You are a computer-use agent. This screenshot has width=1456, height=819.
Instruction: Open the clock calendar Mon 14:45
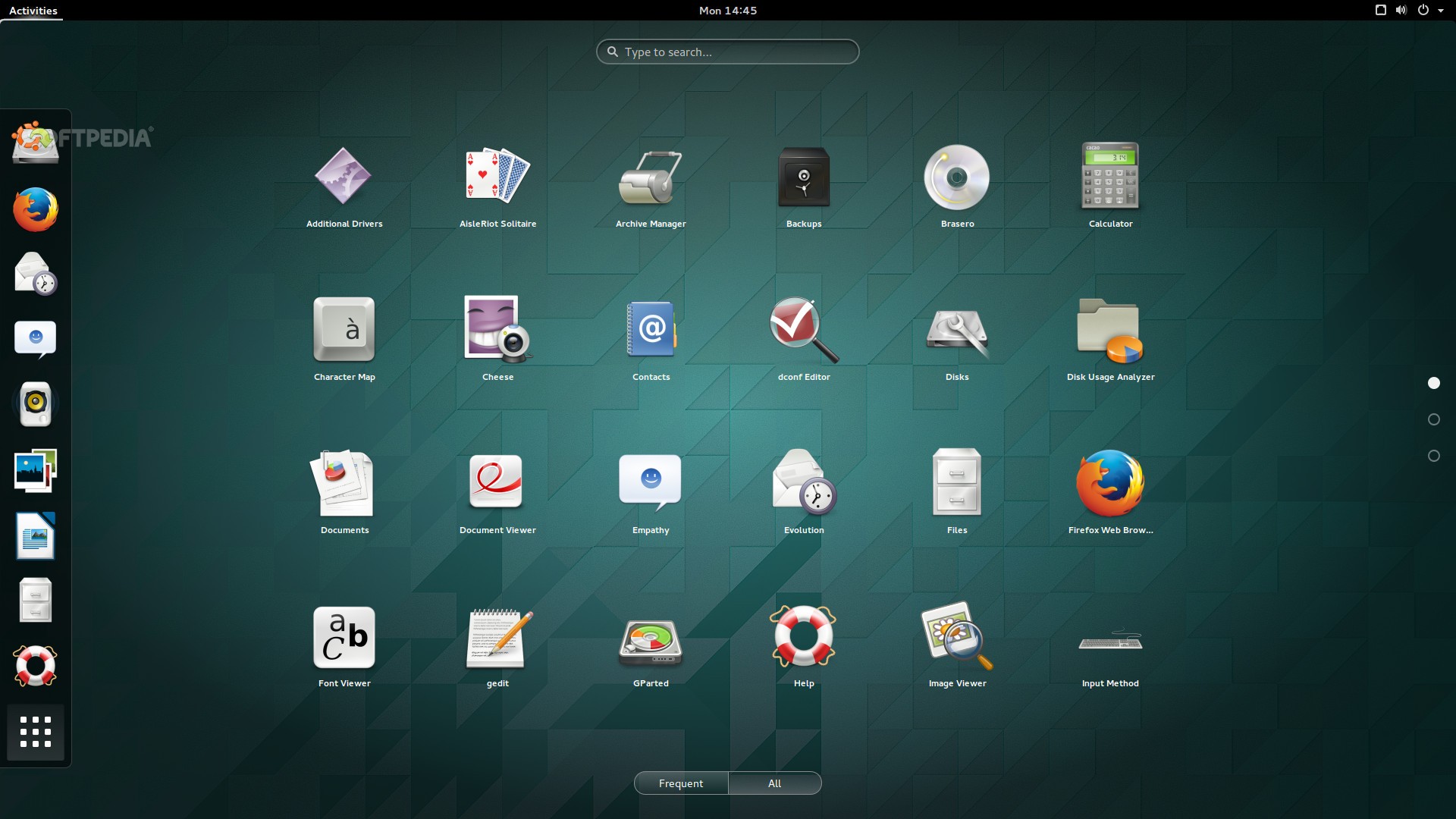(x=728, y=11)
